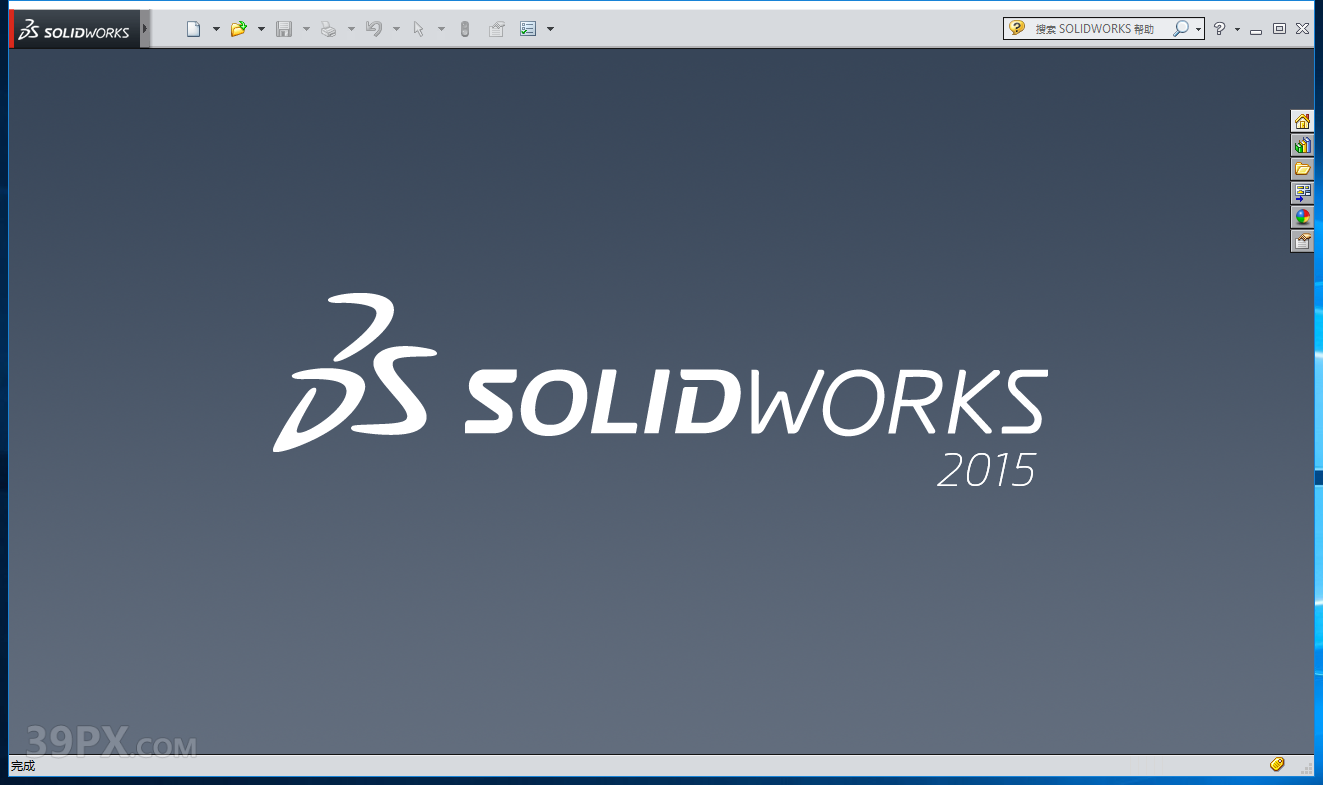Expand the SOLIDWORKS menu flyout arrow
The height and width of the screenshot is (785, 1323).
coord(147,28)
